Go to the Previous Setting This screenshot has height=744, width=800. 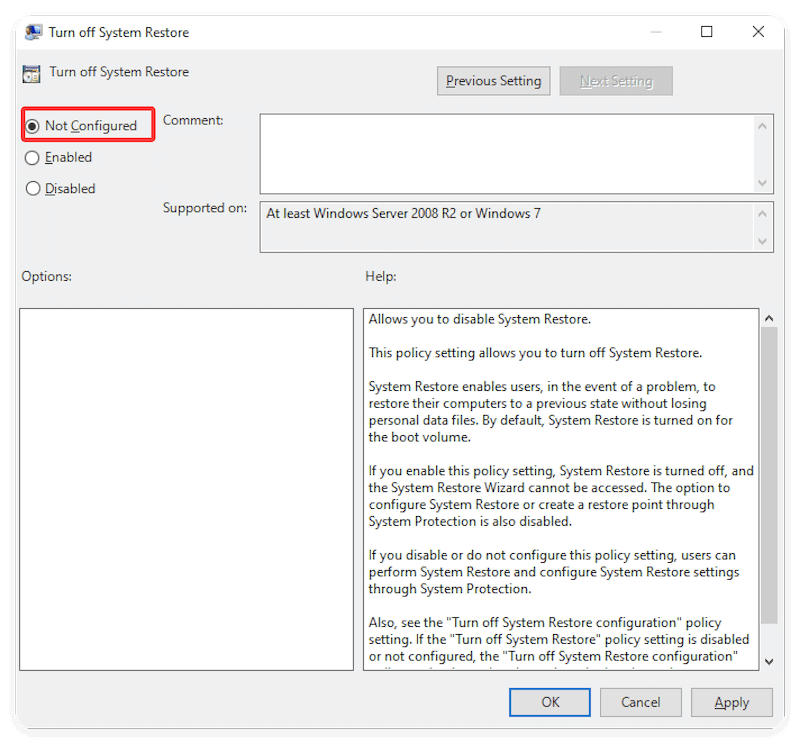tap(493, 80)
